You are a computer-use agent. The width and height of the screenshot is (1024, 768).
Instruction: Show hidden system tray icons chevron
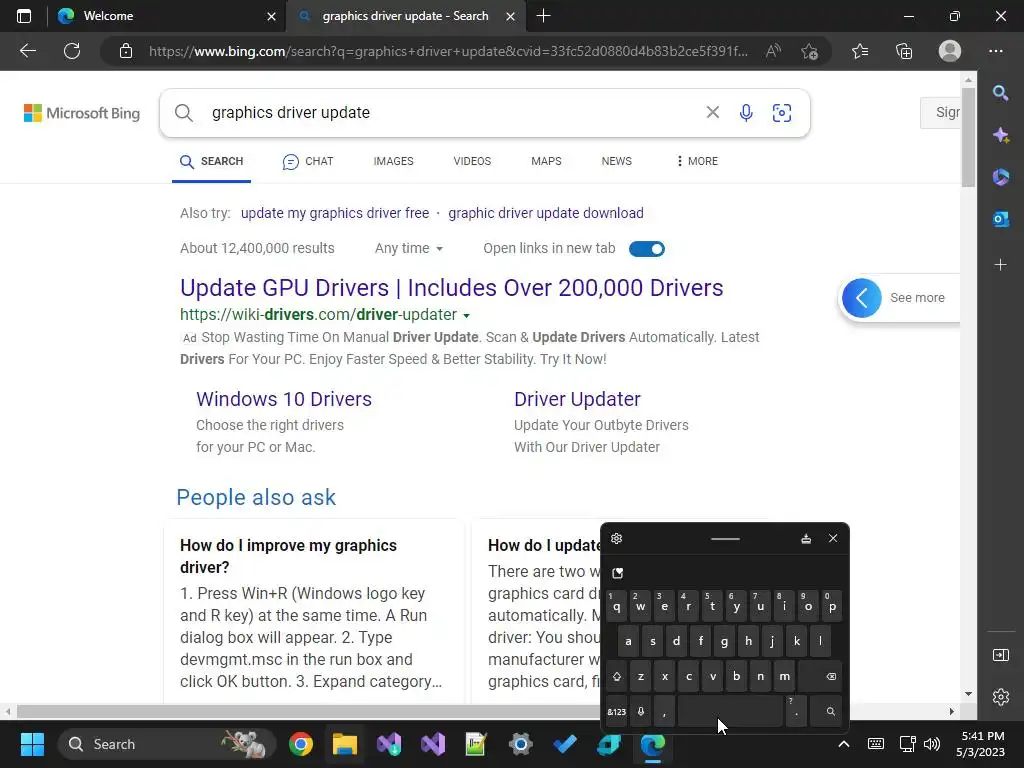pos(843,744)
